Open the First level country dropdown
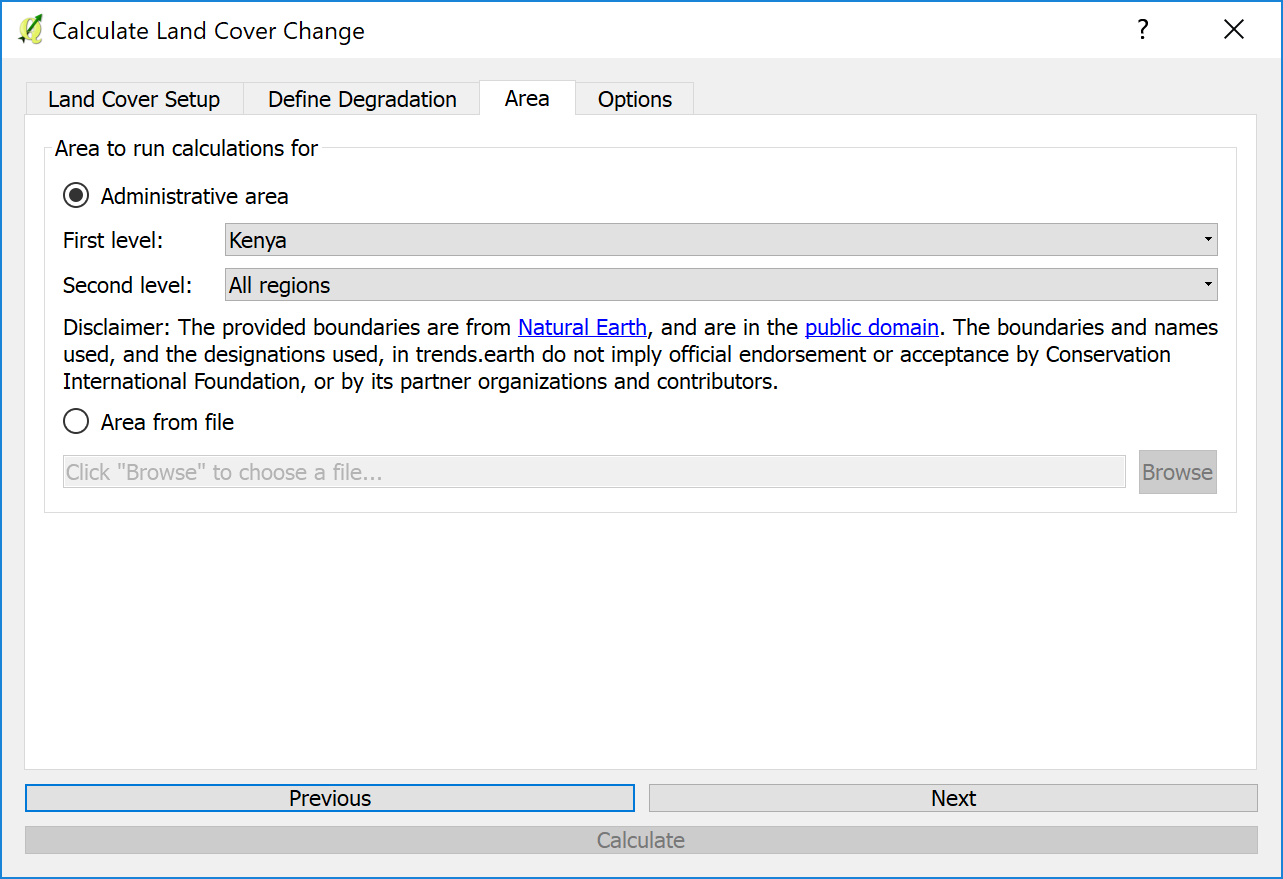 pyautogui.click(x=720, y=240)
